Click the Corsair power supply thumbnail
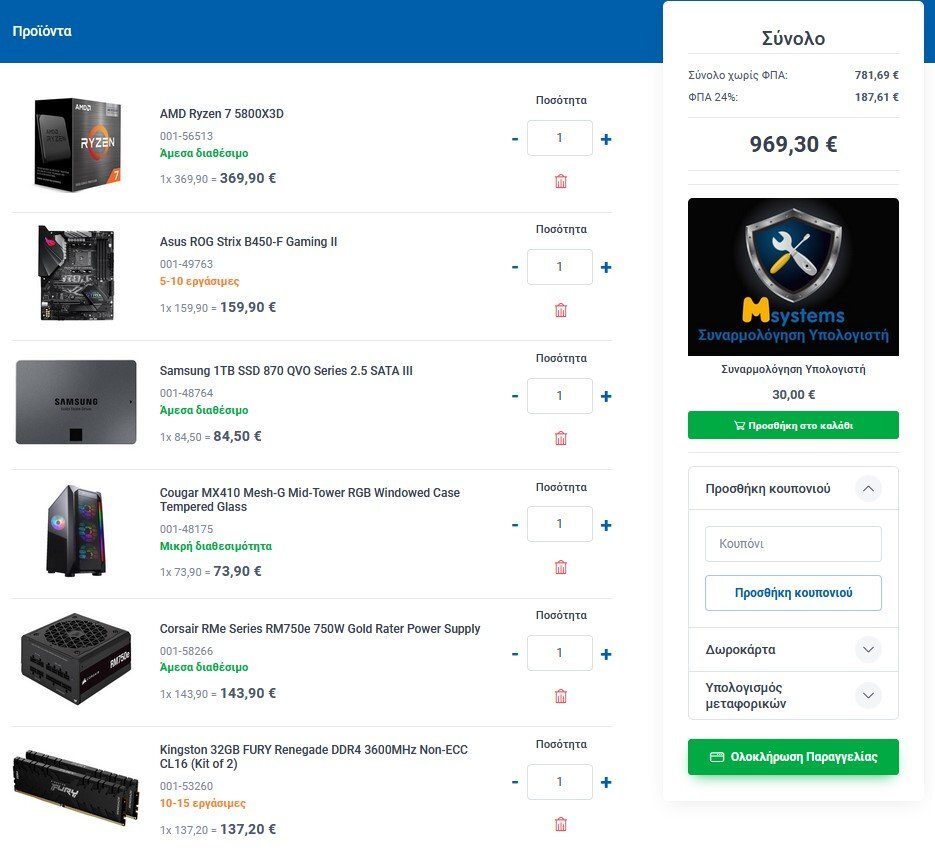The height and width of the screenshot is (854, 935). coord(76,658)
